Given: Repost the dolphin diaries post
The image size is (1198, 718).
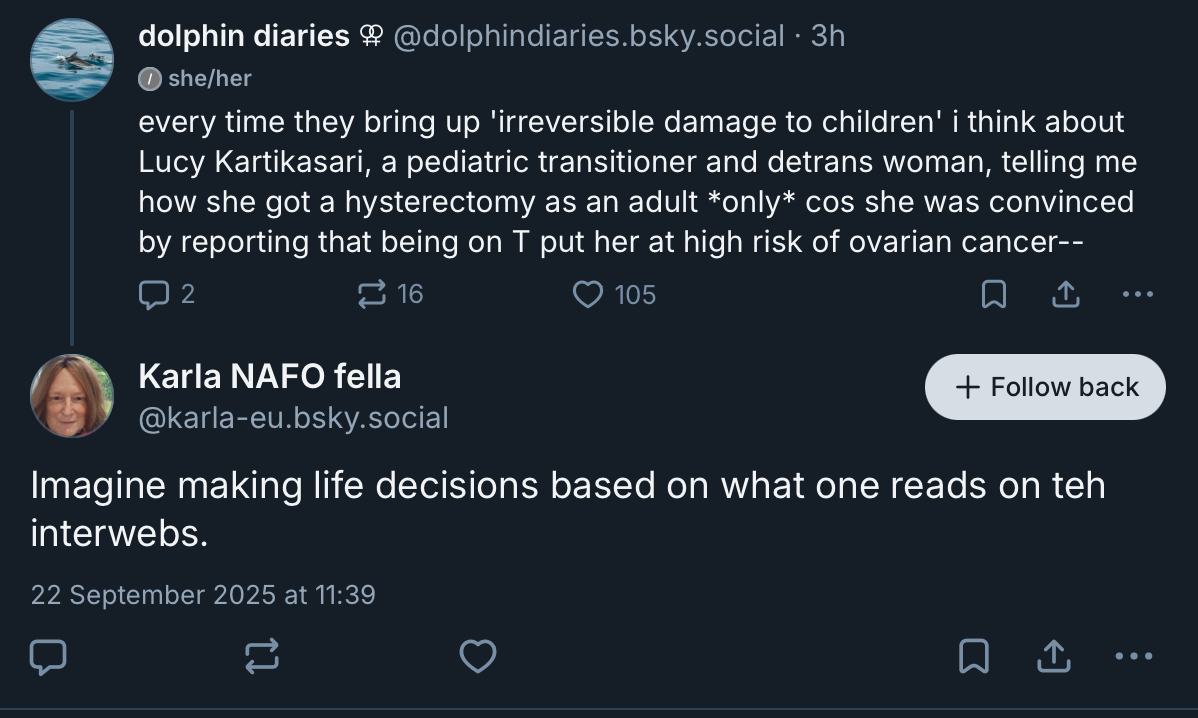Looking at the screenshot, I should pos(373,294).
